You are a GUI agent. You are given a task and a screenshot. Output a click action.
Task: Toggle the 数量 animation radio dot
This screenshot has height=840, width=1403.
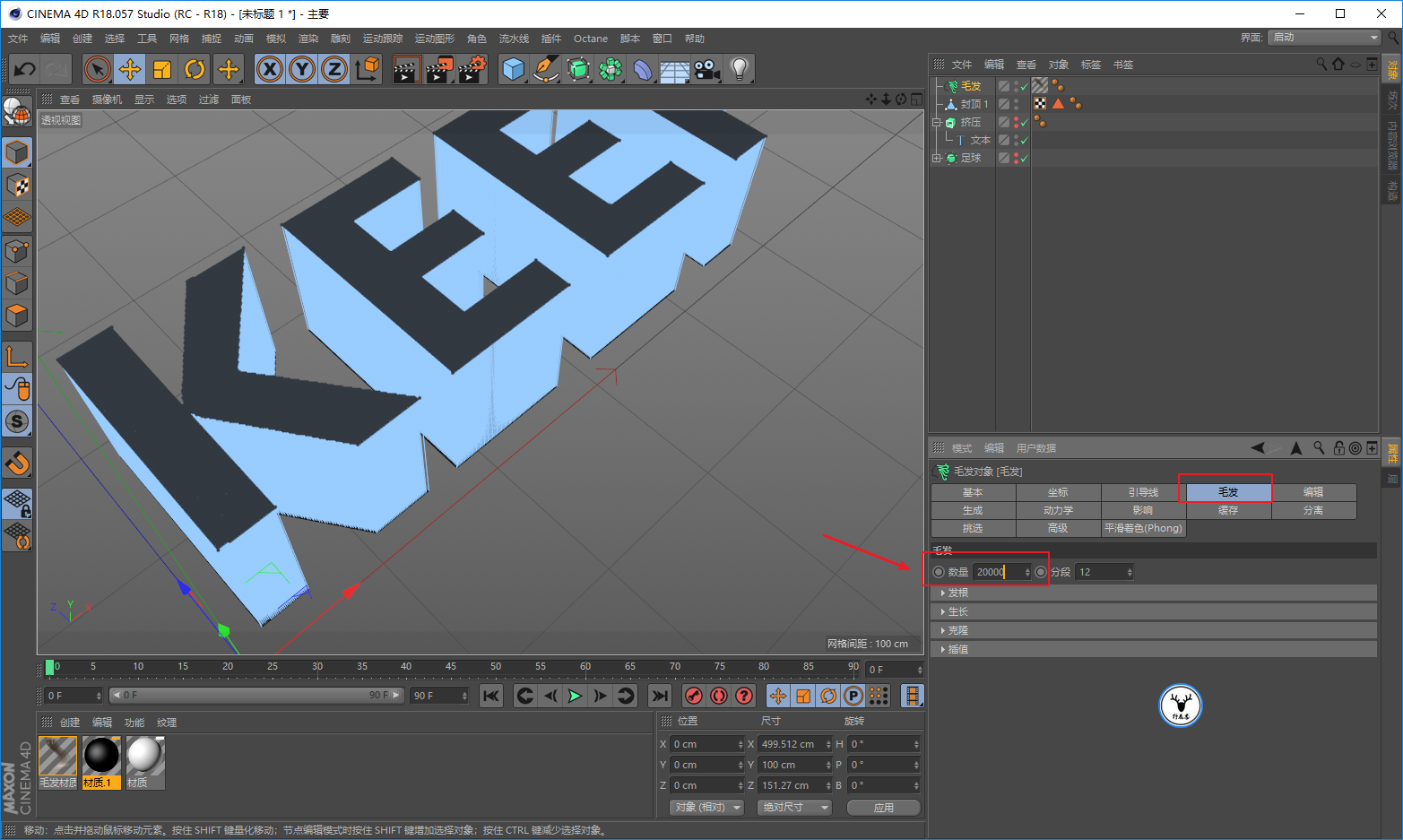pos(939,572)
